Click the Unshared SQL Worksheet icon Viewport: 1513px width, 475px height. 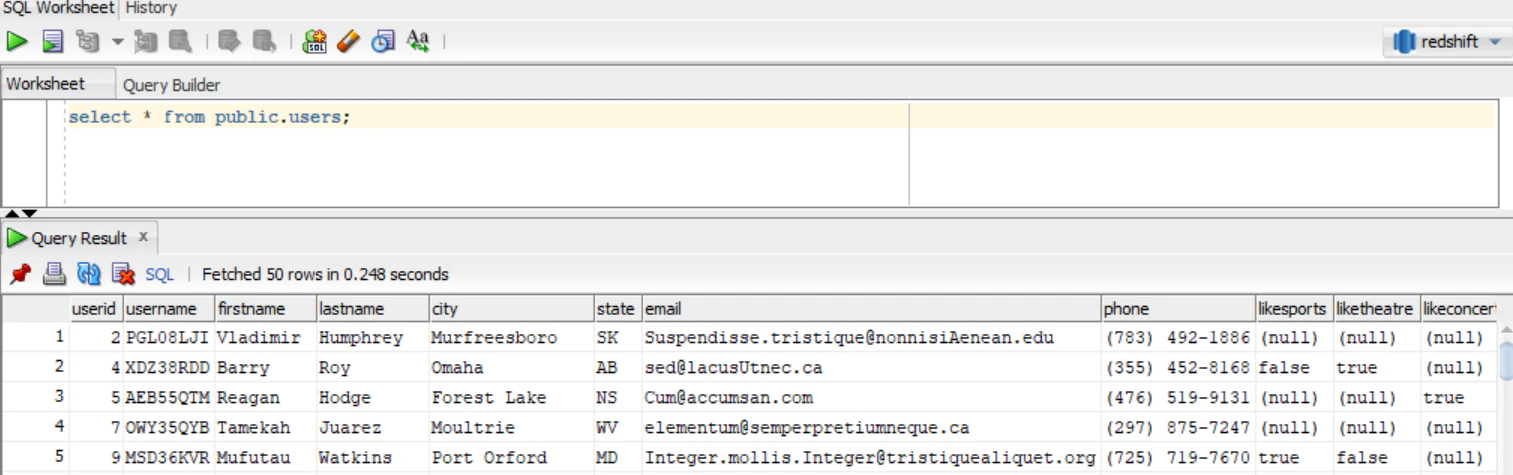point(315,41)
